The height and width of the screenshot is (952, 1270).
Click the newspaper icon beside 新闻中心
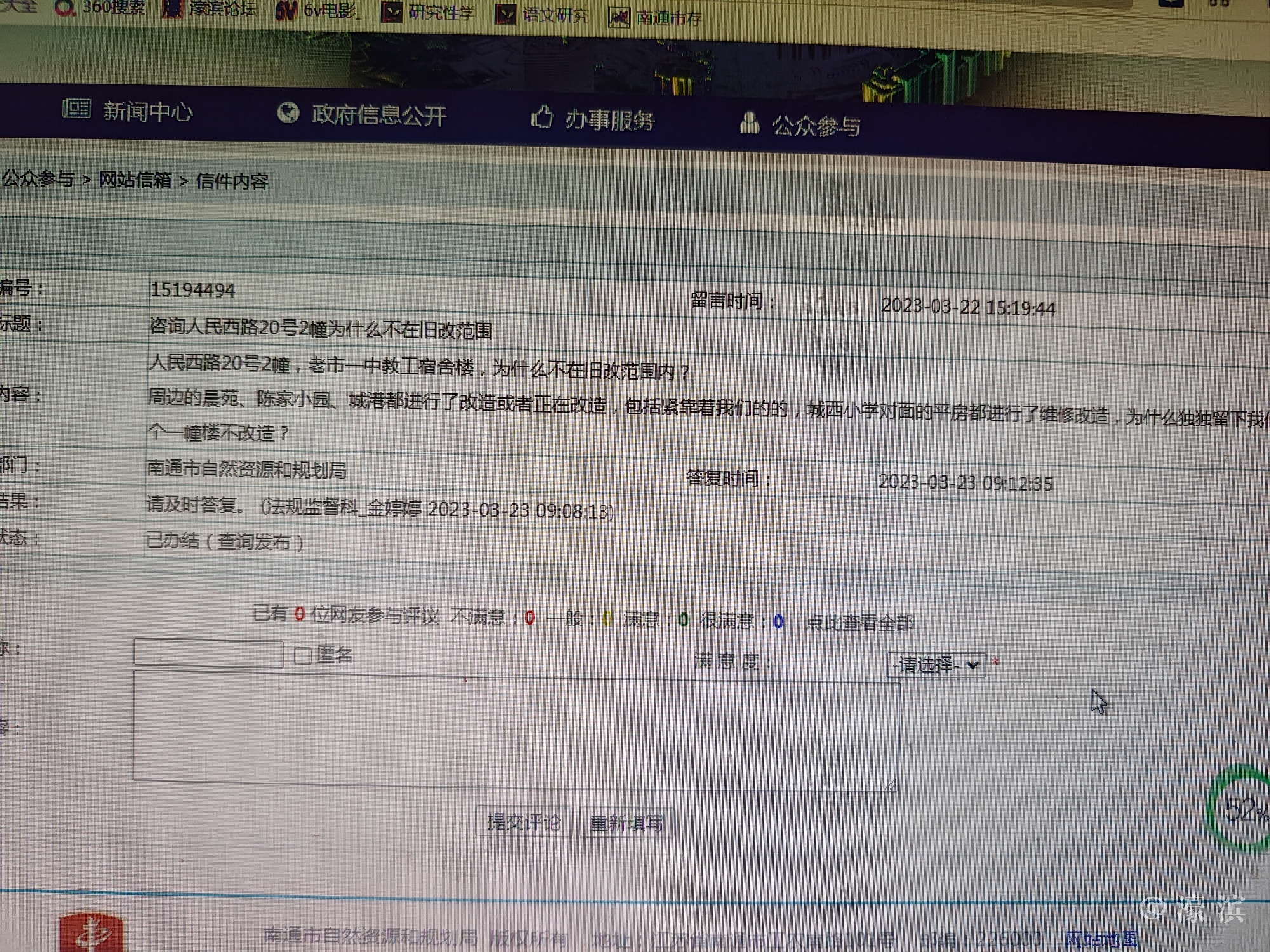tap(77, 109)
